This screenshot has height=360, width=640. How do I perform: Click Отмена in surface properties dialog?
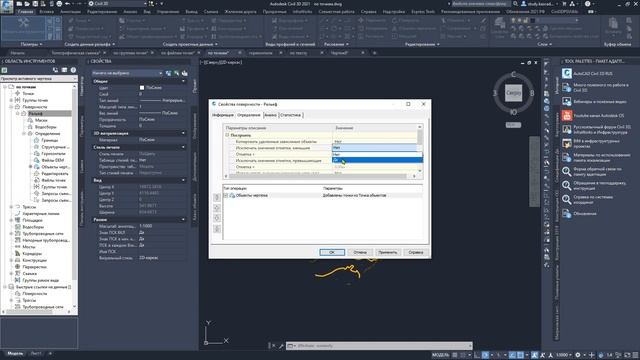[x=360, y=252]
